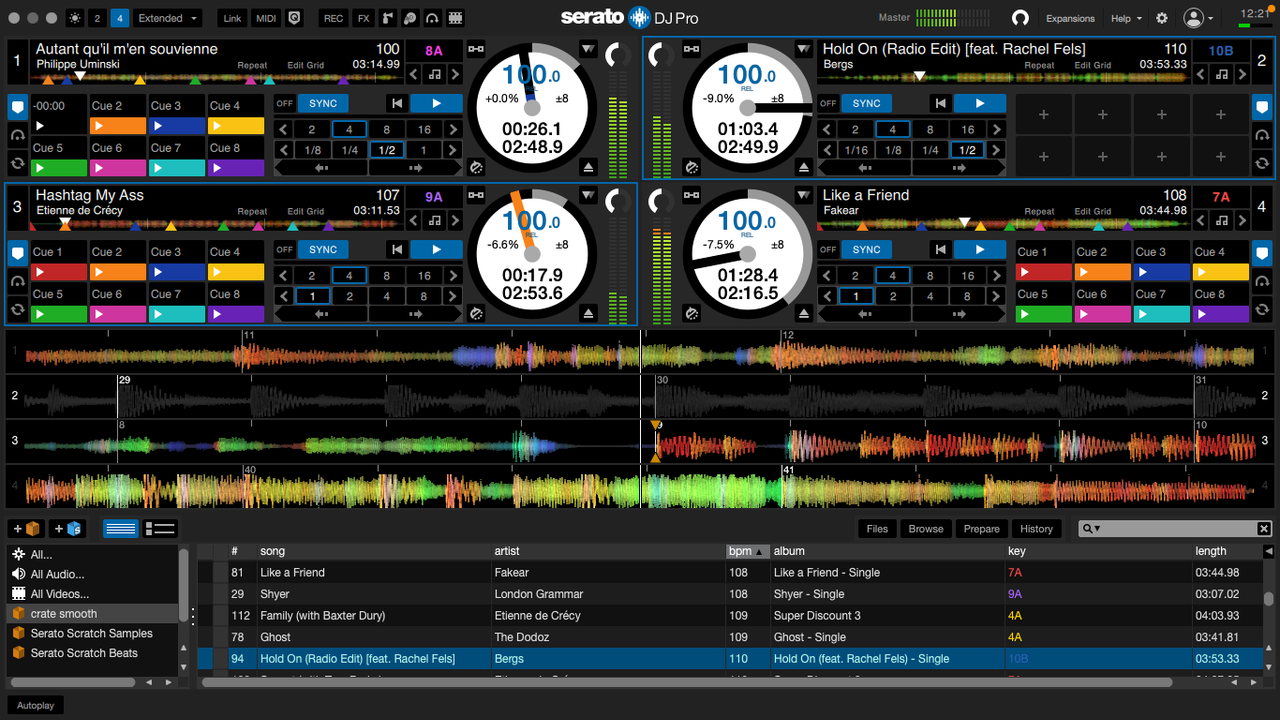
Task: Open the user account profile dropdown
Action: [x=1197, y=18]
